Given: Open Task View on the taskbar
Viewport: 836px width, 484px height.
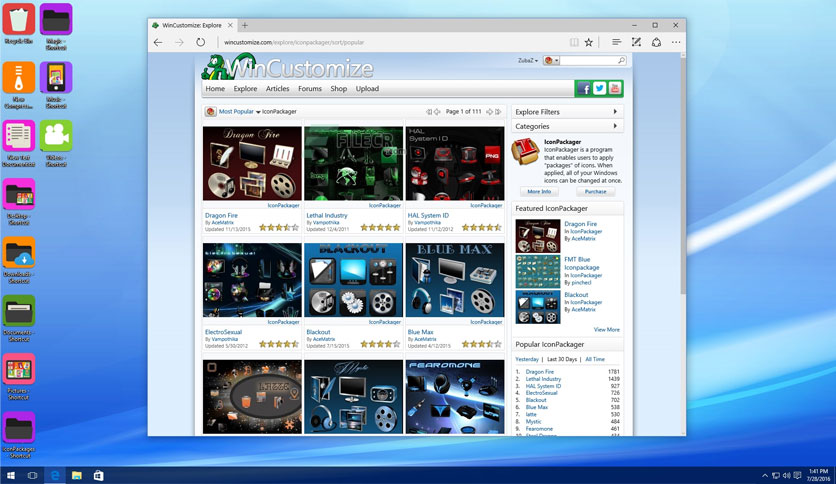Looking at the screenshot, I should (33, 475).
